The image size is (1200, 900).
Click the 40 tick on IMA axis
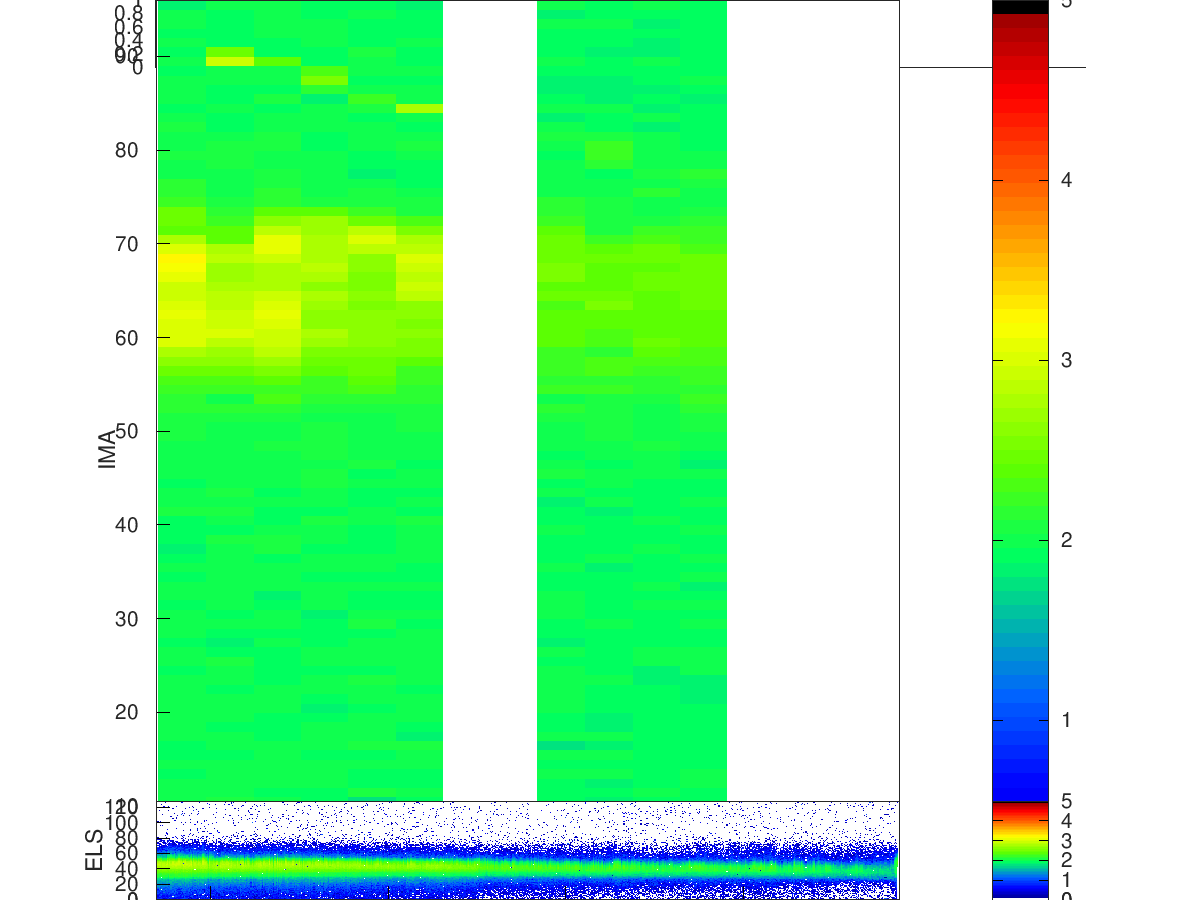tap(127, 525)
